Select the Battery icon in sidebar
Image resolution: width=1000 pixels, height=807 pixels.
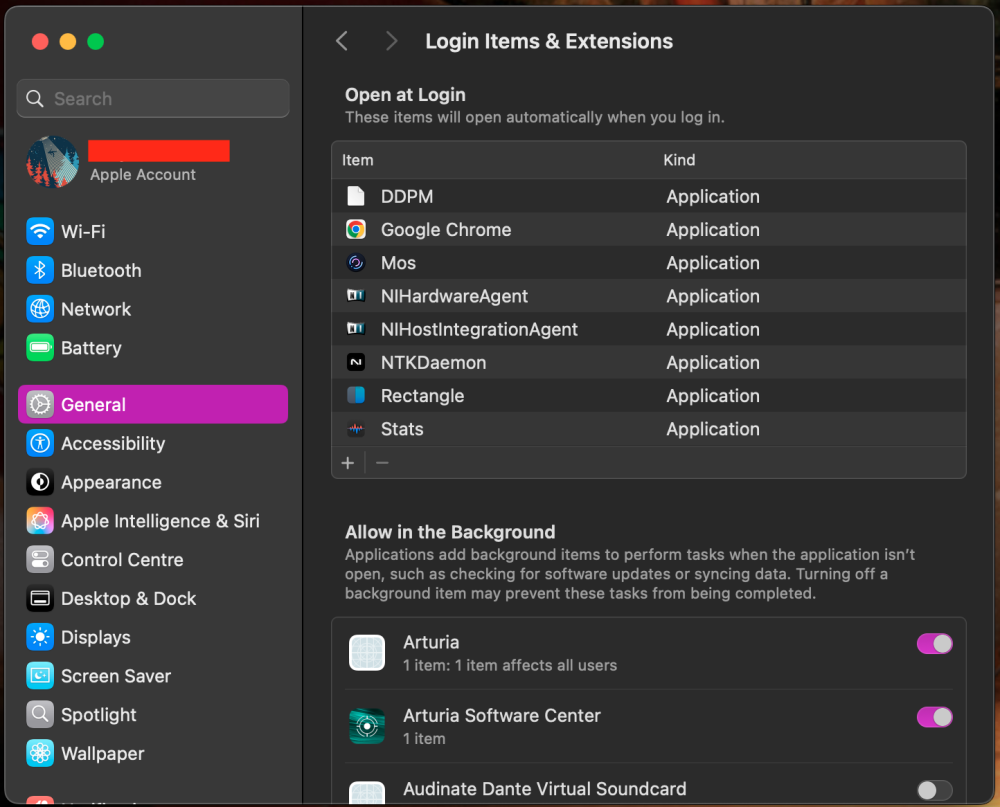(x=40, y=348)
